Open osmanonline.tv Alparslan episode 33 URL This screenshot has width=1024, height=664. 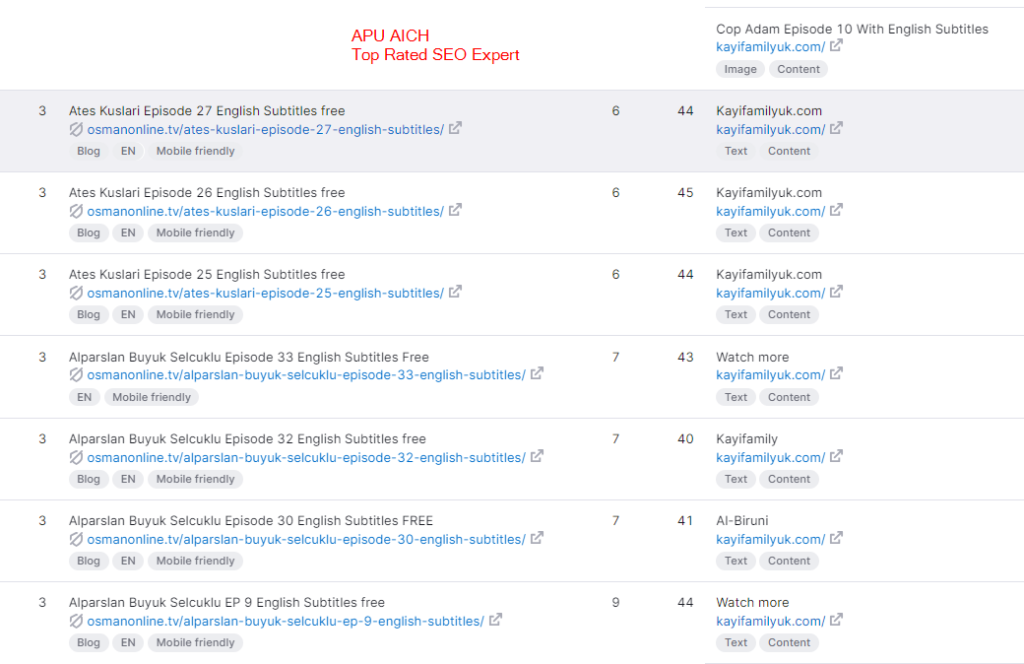tap(306, 376)
